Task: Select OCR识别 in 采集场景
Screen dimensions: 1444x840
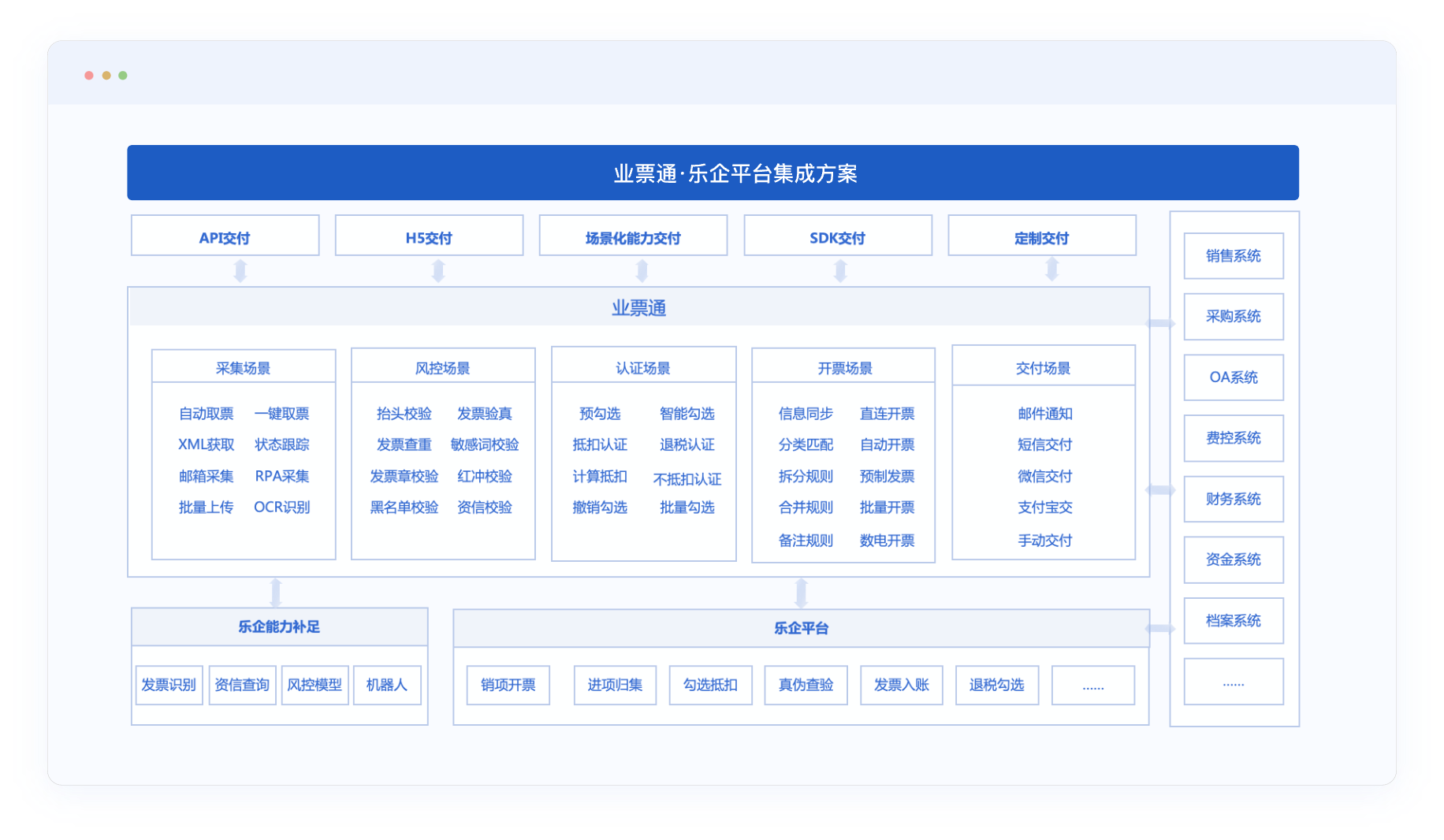Action: [281, 507]
